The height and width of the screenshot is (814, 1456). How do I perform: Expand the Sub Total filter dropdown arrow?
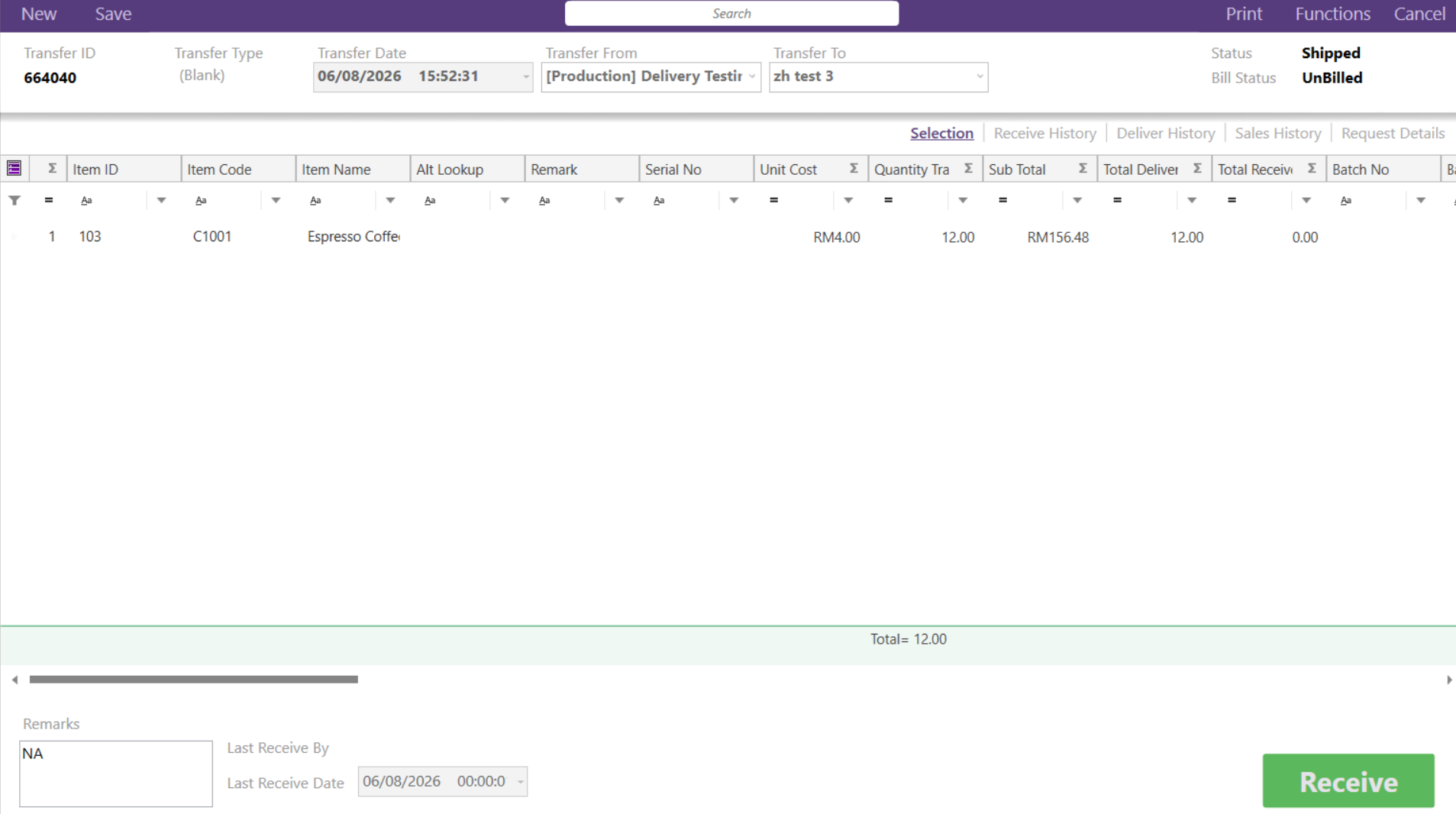coord(1077,200)
